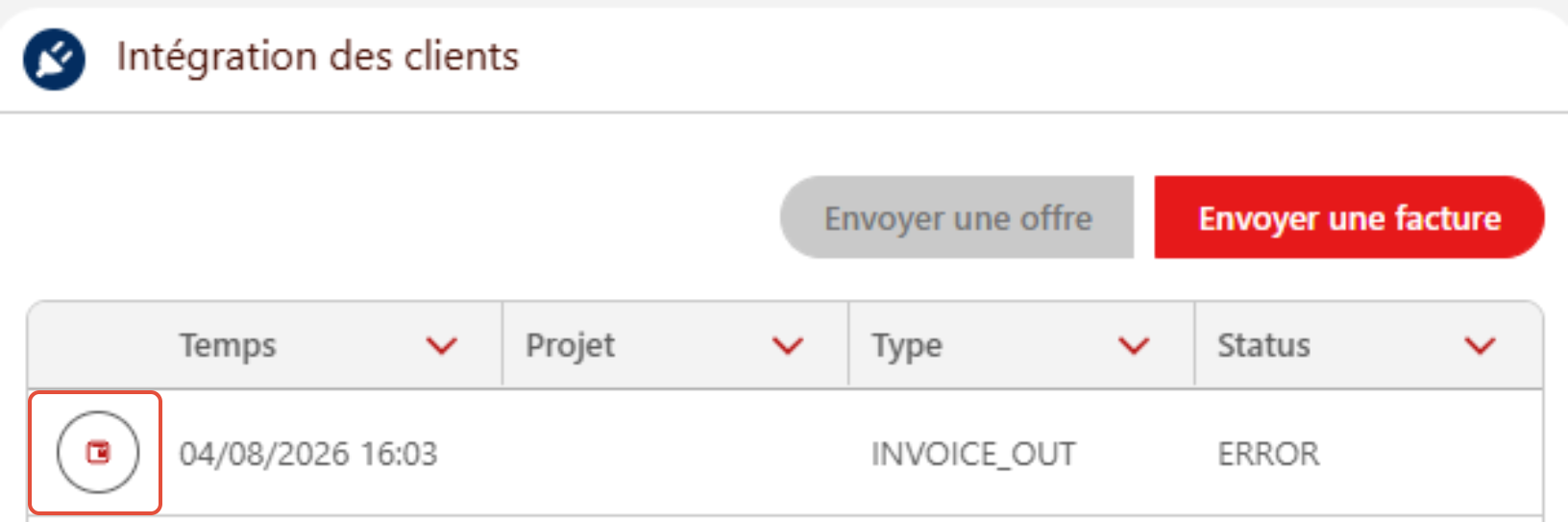Click the ERROR status cell
Viewport: 1568px width, 522px height.
tap(1268, 453)
